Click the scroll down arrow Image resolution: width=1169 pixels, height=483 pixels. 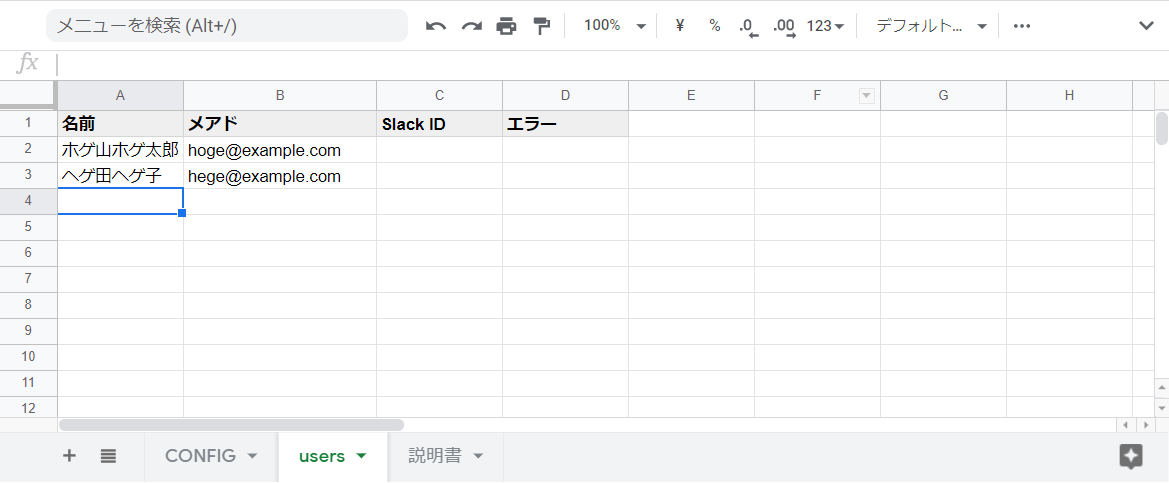tap(1162, 408)
